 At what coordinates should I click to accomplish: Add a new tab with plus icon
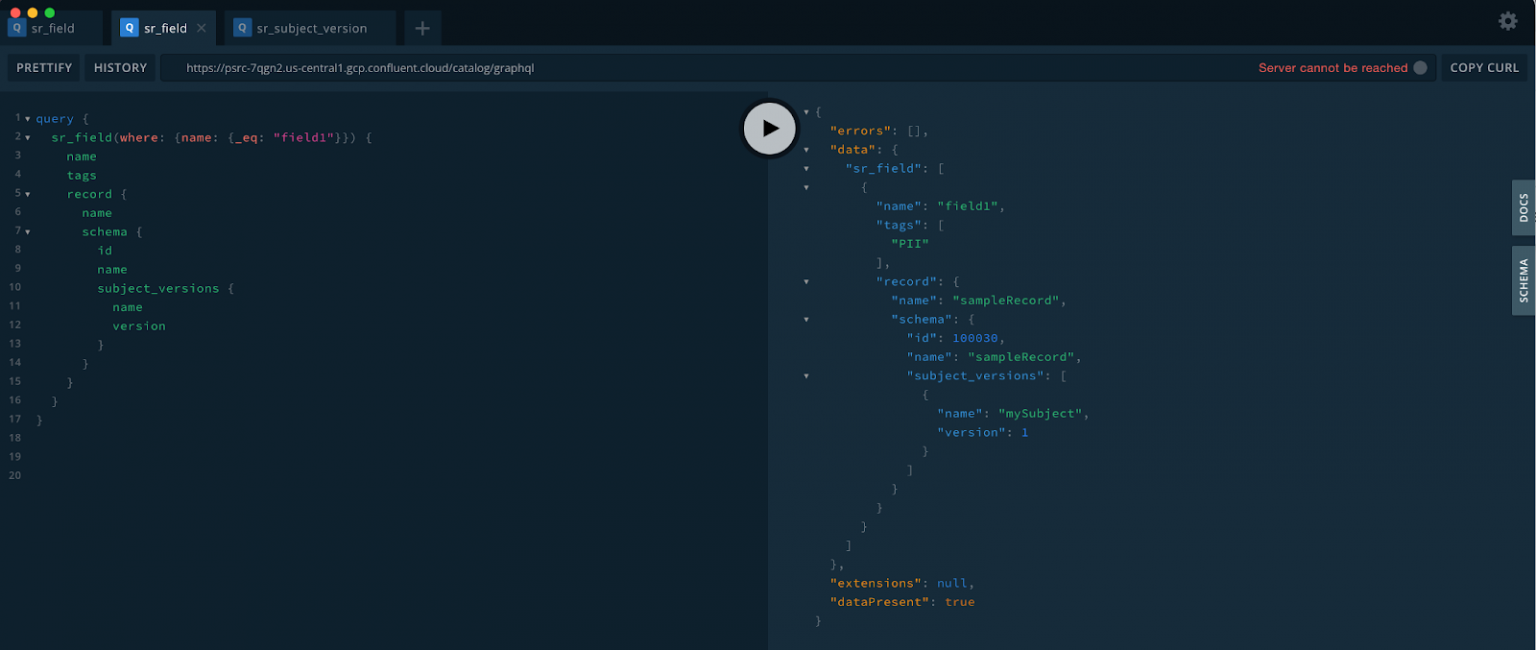pos(422,28)
